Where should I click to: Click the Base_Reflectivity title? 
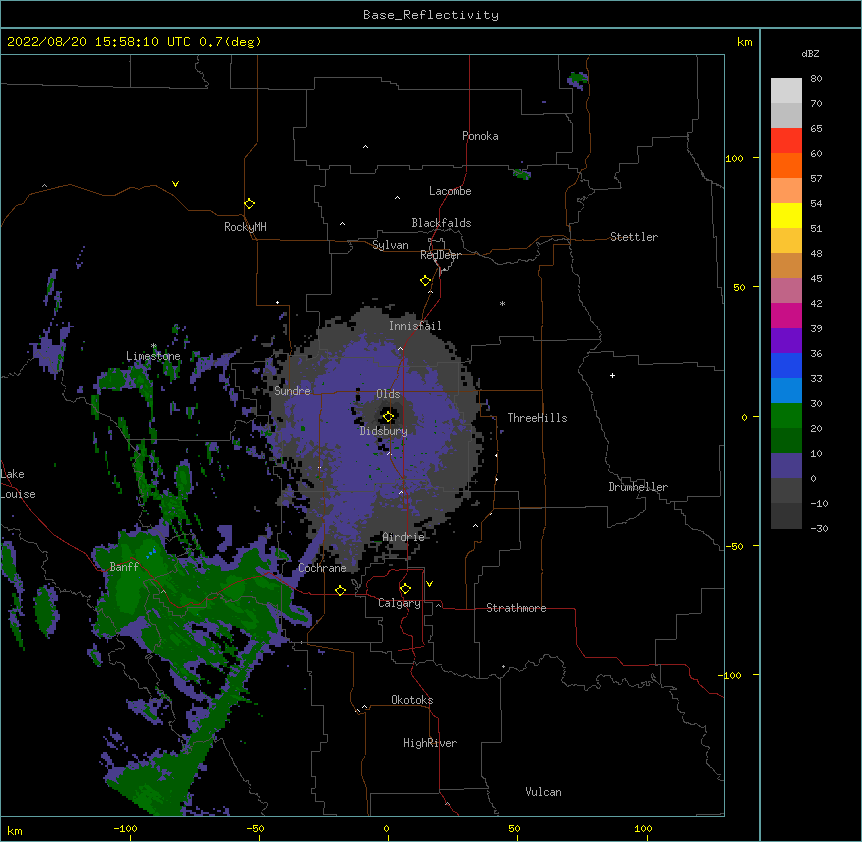pyautogui.click(x=431, y=15)
